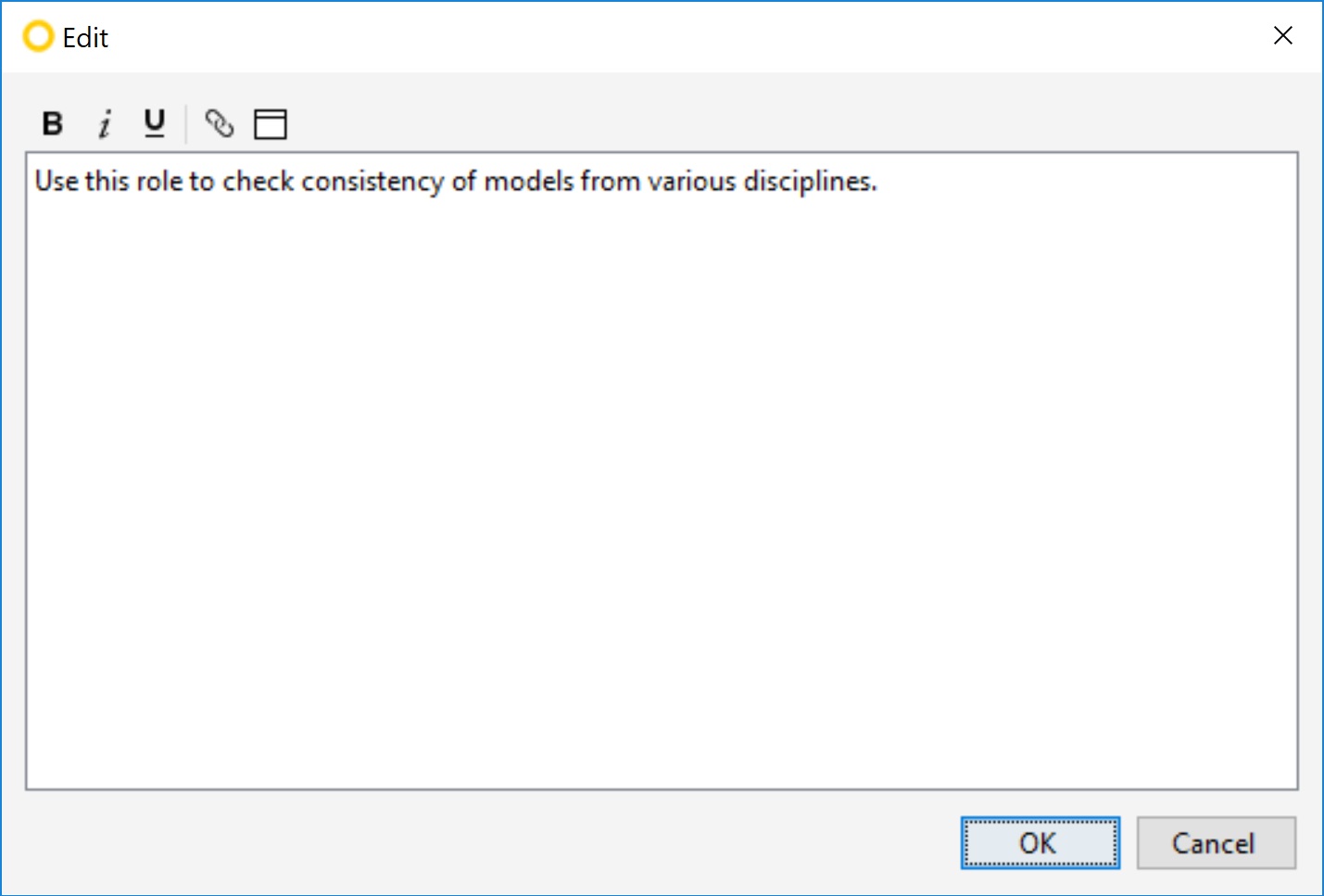Click the word "various" in the sentence
1324x896 pixels.
click(692, 181)
